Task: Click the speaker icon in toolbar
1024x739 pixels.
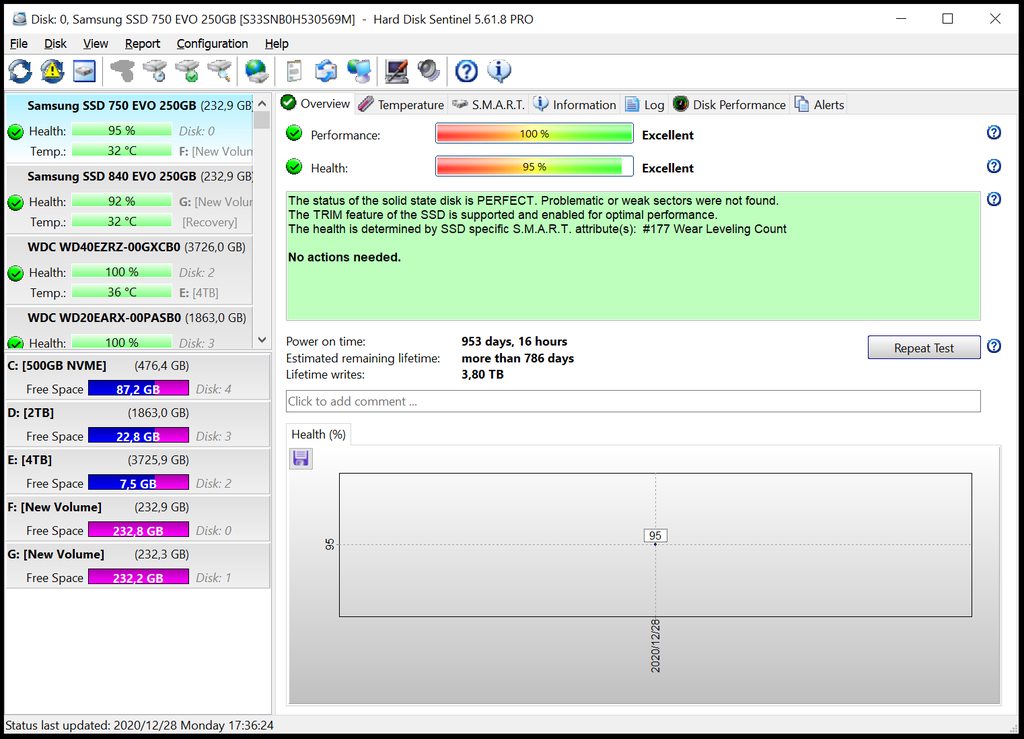Action: pyautogui.click(x=429, y=71)
